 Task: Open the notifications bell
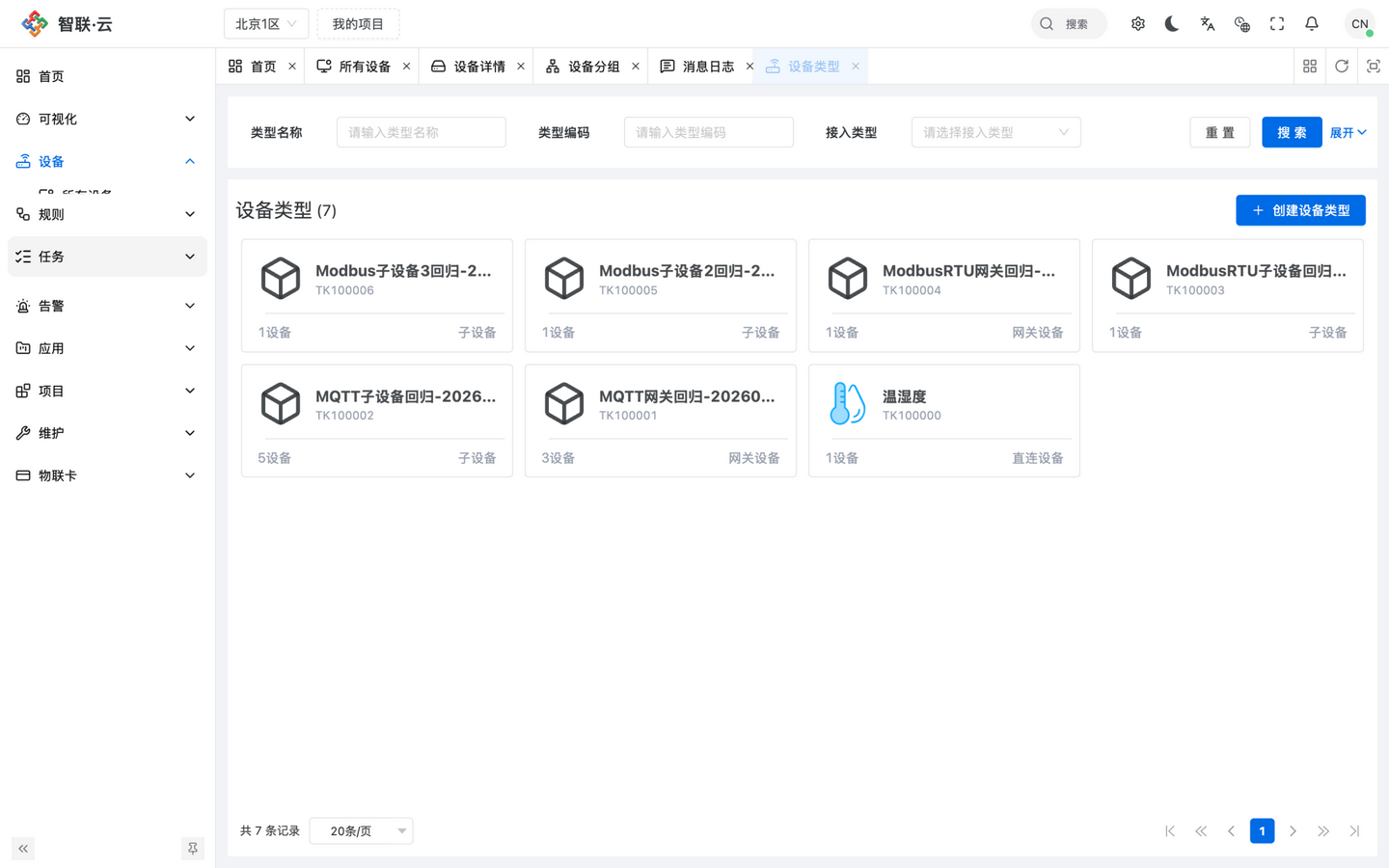click(x=1312, y=24)
